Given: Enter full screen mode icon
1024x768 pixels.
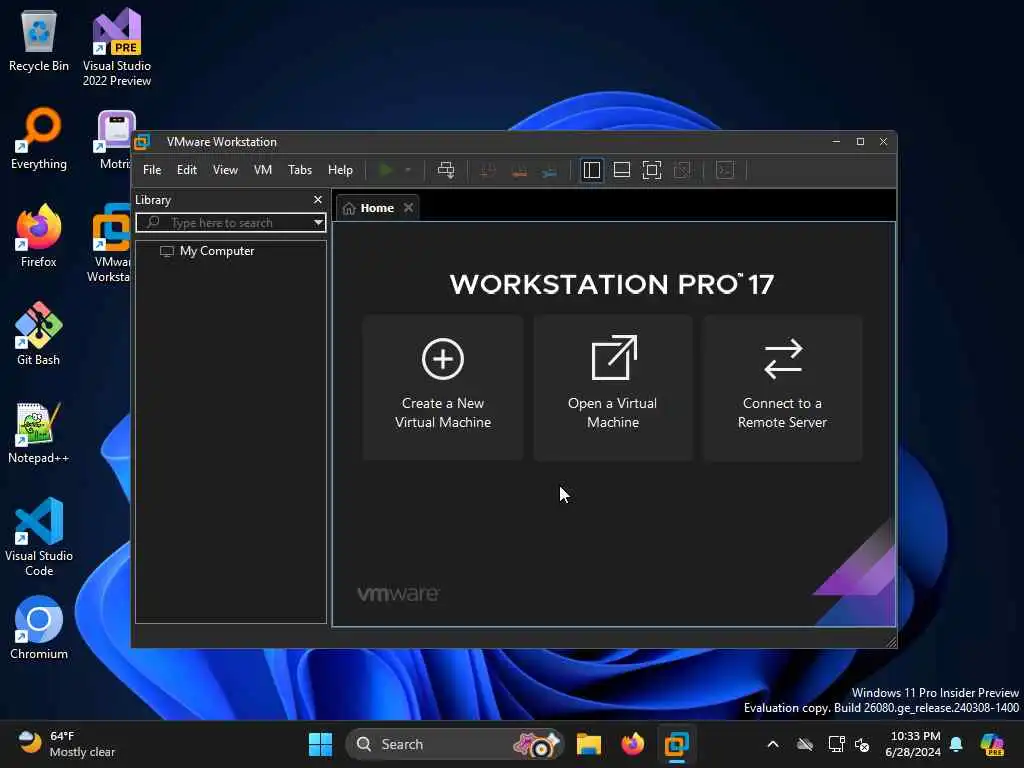Looking at the screenshot, I should point(652,170).
